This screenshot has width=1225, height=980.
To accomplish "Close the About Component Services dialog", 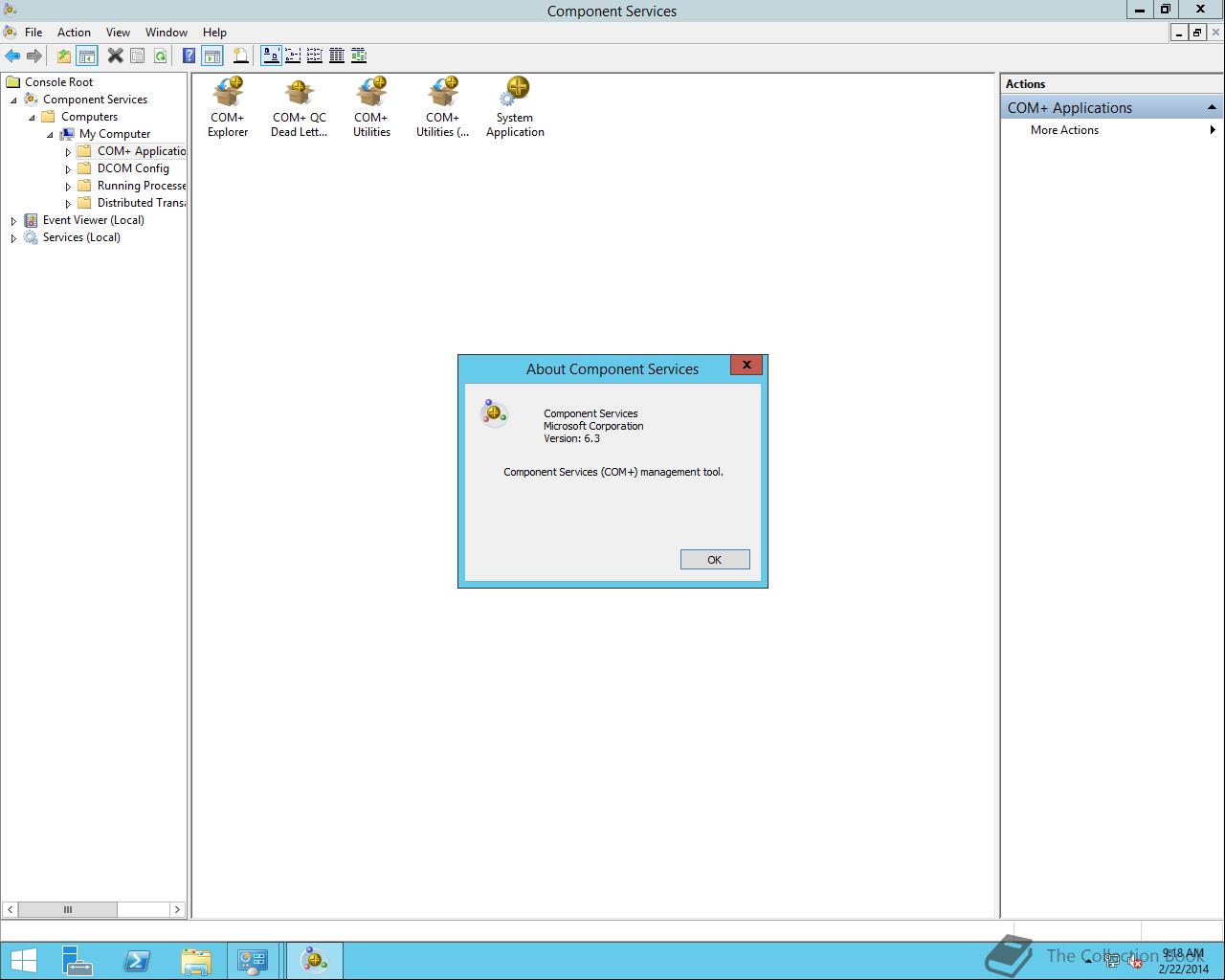I will pyautogui.click(x=746, y=365).
